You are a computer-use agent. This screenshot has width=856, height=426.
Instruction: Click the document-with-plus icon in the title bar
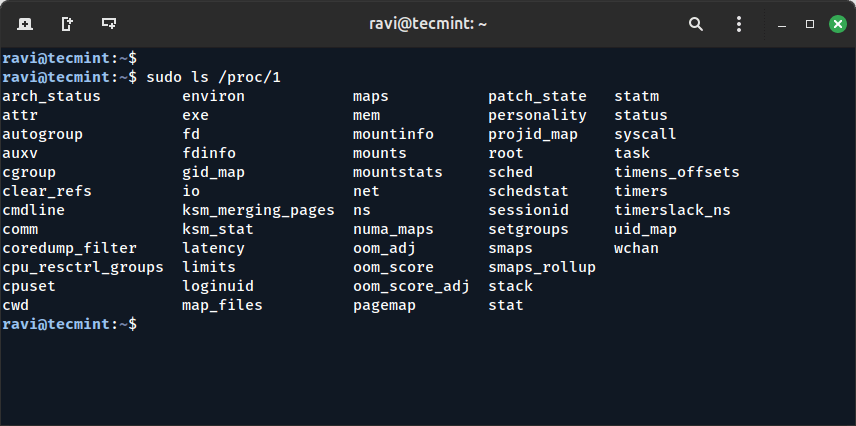pyautogui.click(x=66, y=23)
